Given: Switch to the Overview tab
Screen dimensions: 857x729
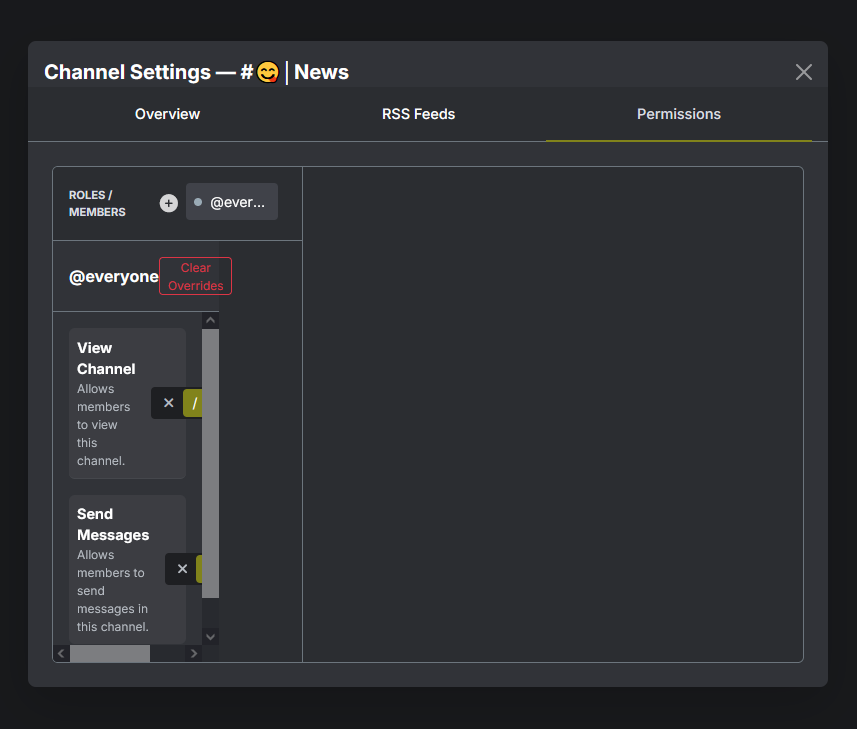Looking at the screenshot, I should pyautogui.click(x=167, y=114).
